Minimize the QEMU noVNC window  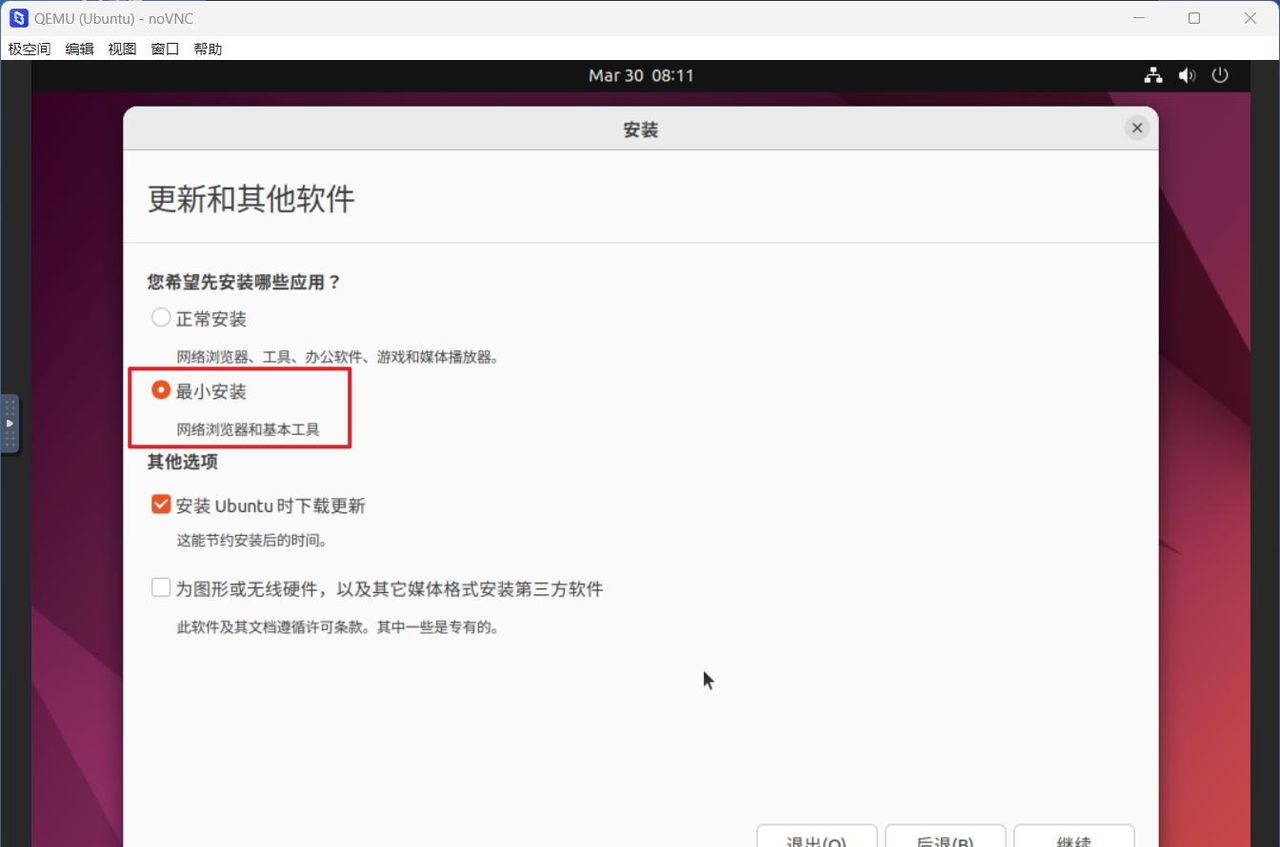tap(1139, 18)
